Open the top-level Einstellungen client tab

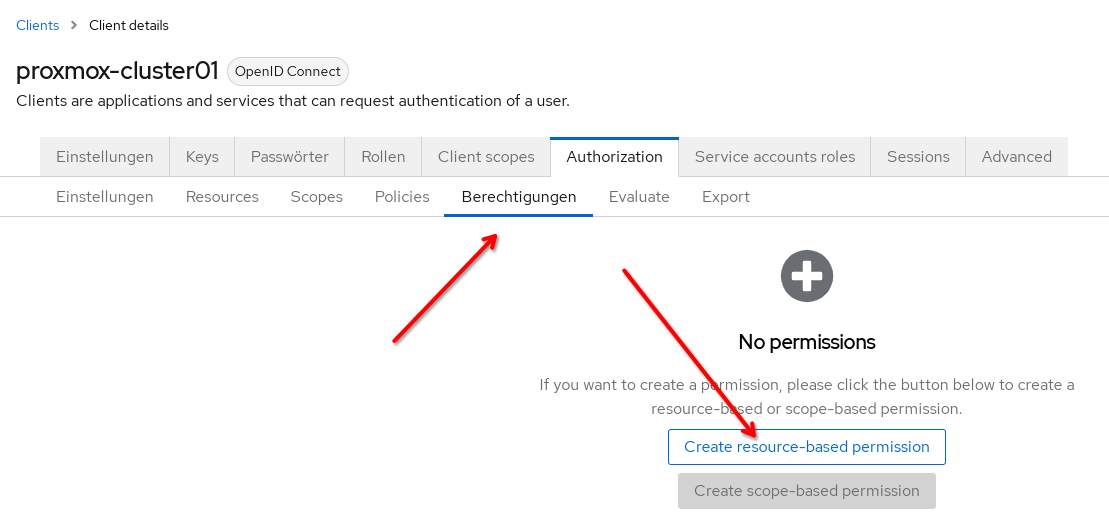pyautogui.click(x=105, y=157)
